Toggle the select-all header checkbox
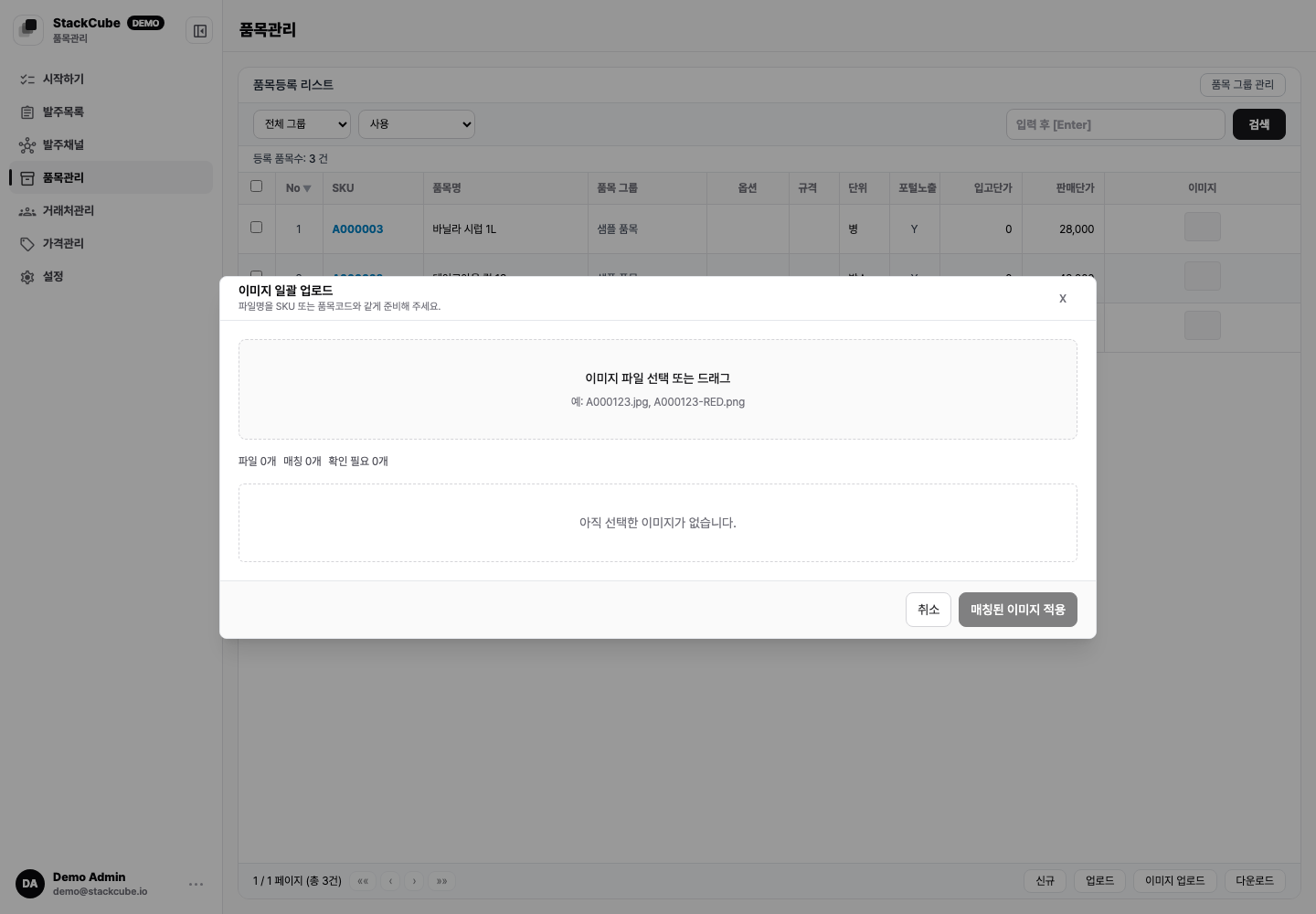This screenshot has width=1316, height=914. (x=256, y=186)
